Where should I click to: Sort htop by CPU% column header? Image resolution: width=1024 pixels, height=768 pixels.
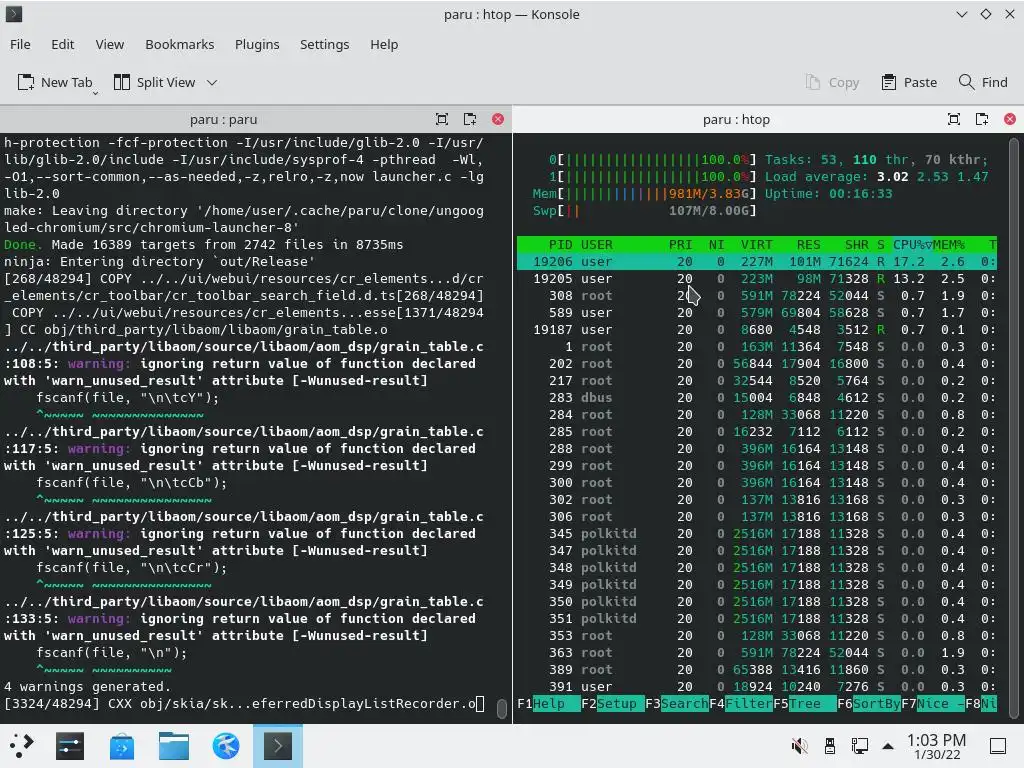[912, 244]
